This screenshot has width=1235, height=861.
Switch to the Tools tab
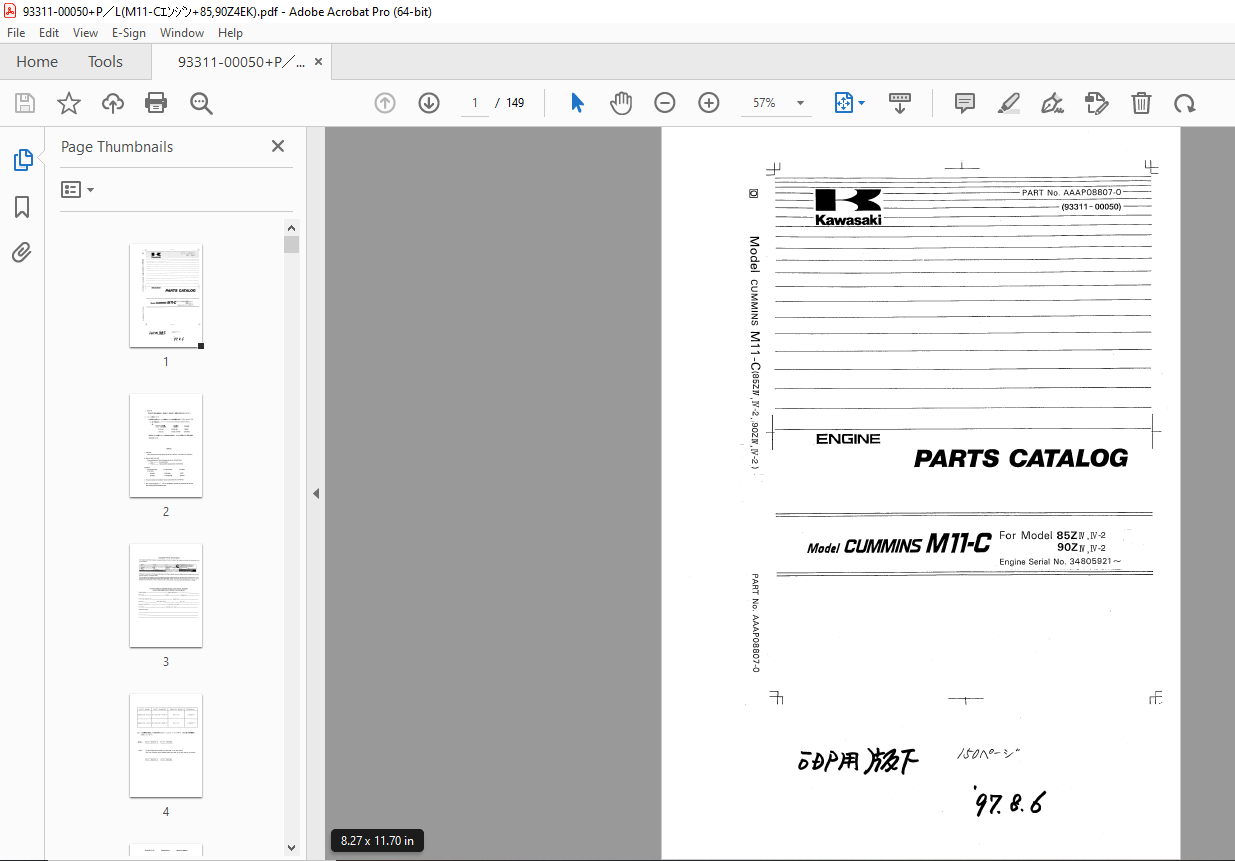[105, 62]
